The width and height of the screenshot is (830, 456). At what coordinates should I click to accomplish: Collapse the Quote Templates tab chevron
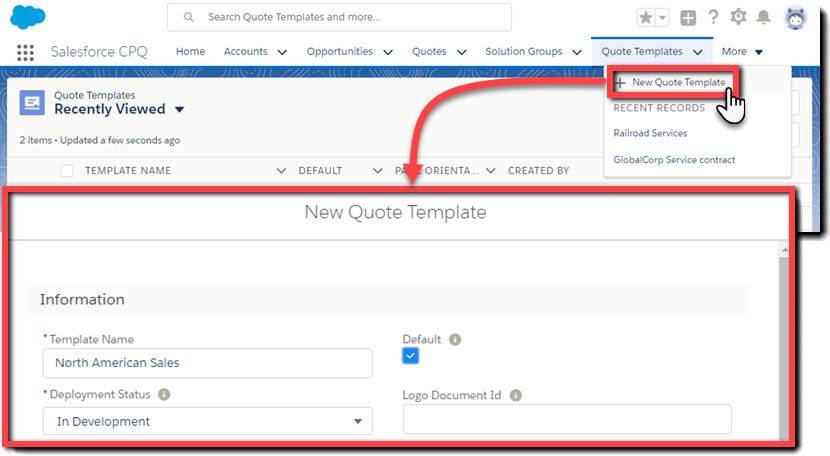click(x=698, y=52)
